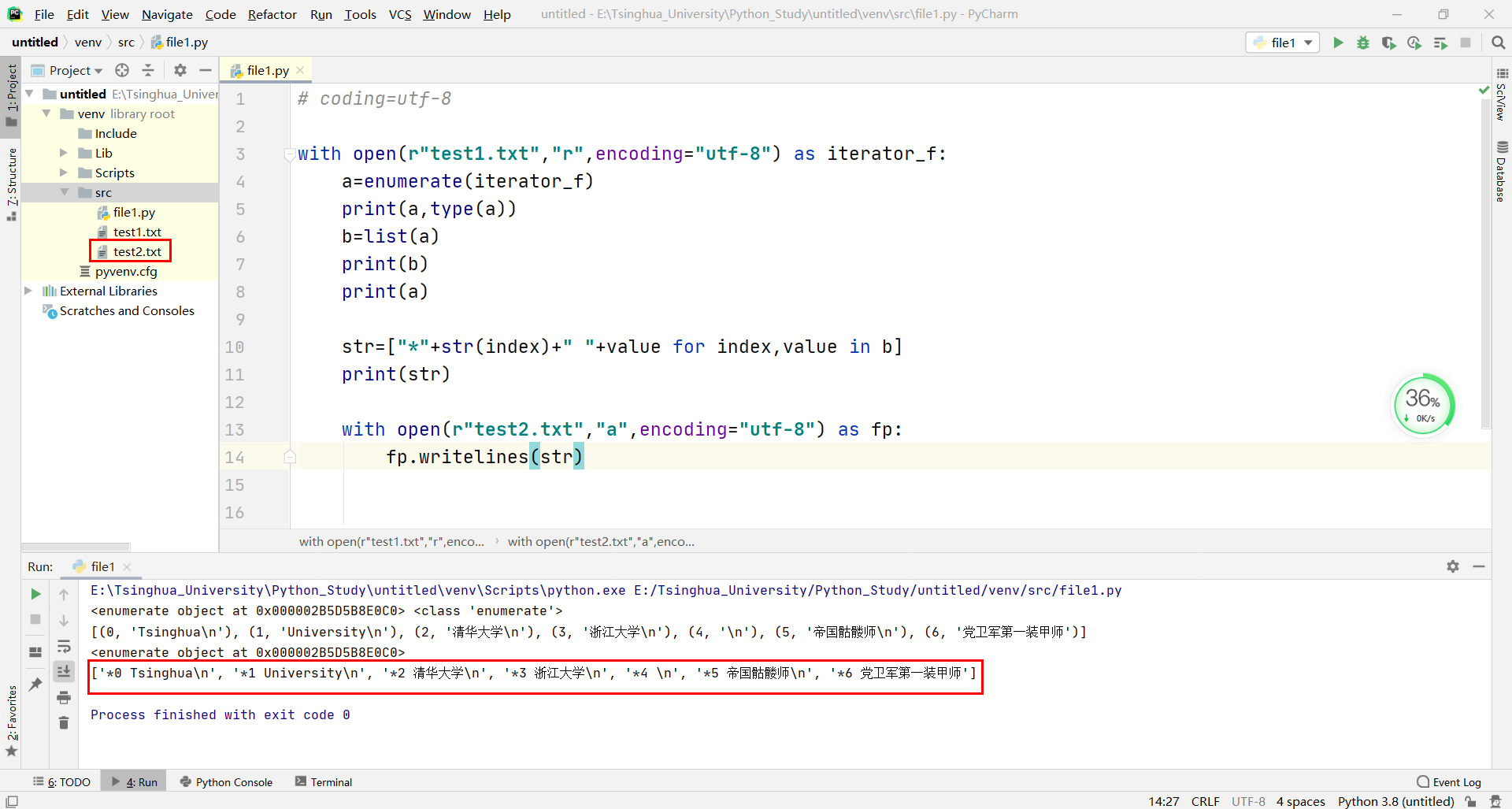Open Run panel settings gear
The height and width of the screenshot is (809, 1512).
pyautogui.click(x=1453, y=566)
